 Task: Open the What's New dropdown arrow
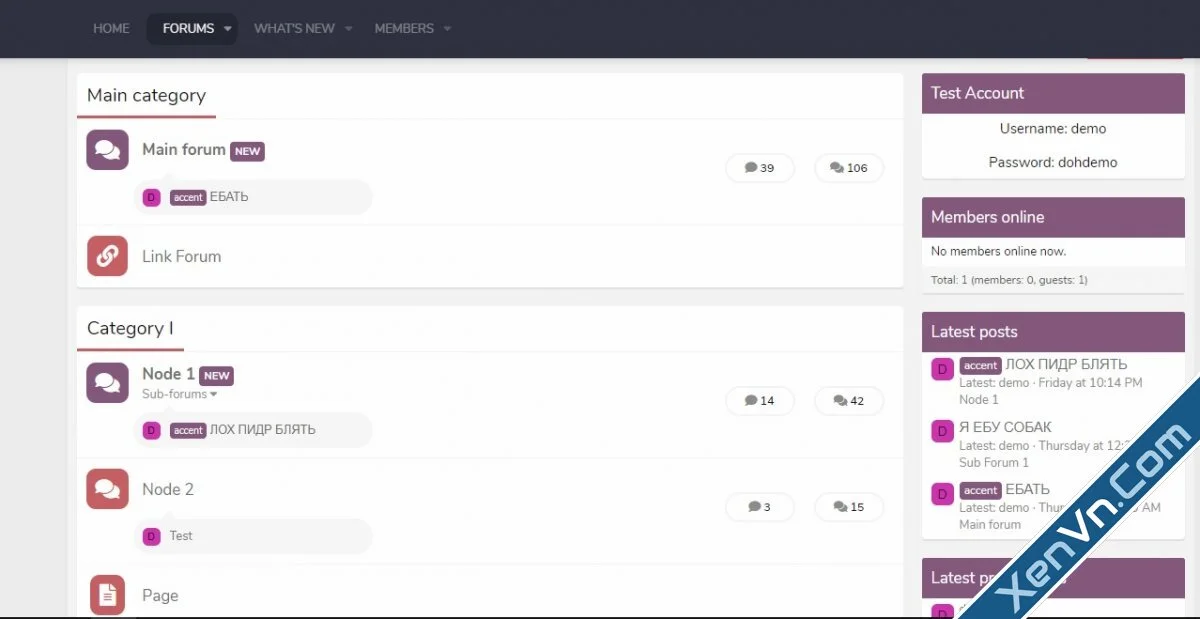[x=348, y=29]
